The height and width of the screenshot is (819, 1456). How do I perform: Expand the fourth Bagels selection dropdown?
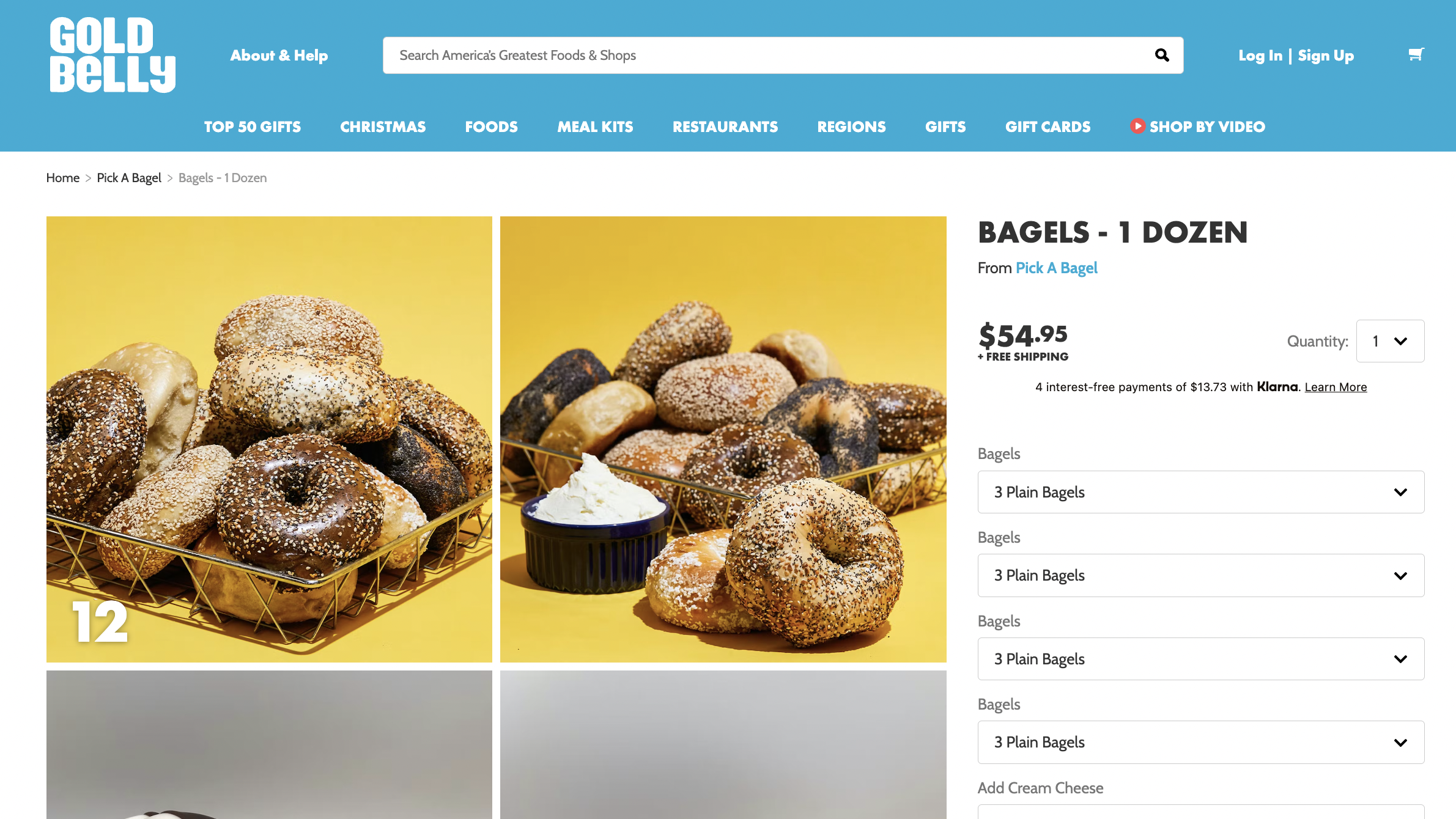pyautogui.click(x=1201, y=743)
